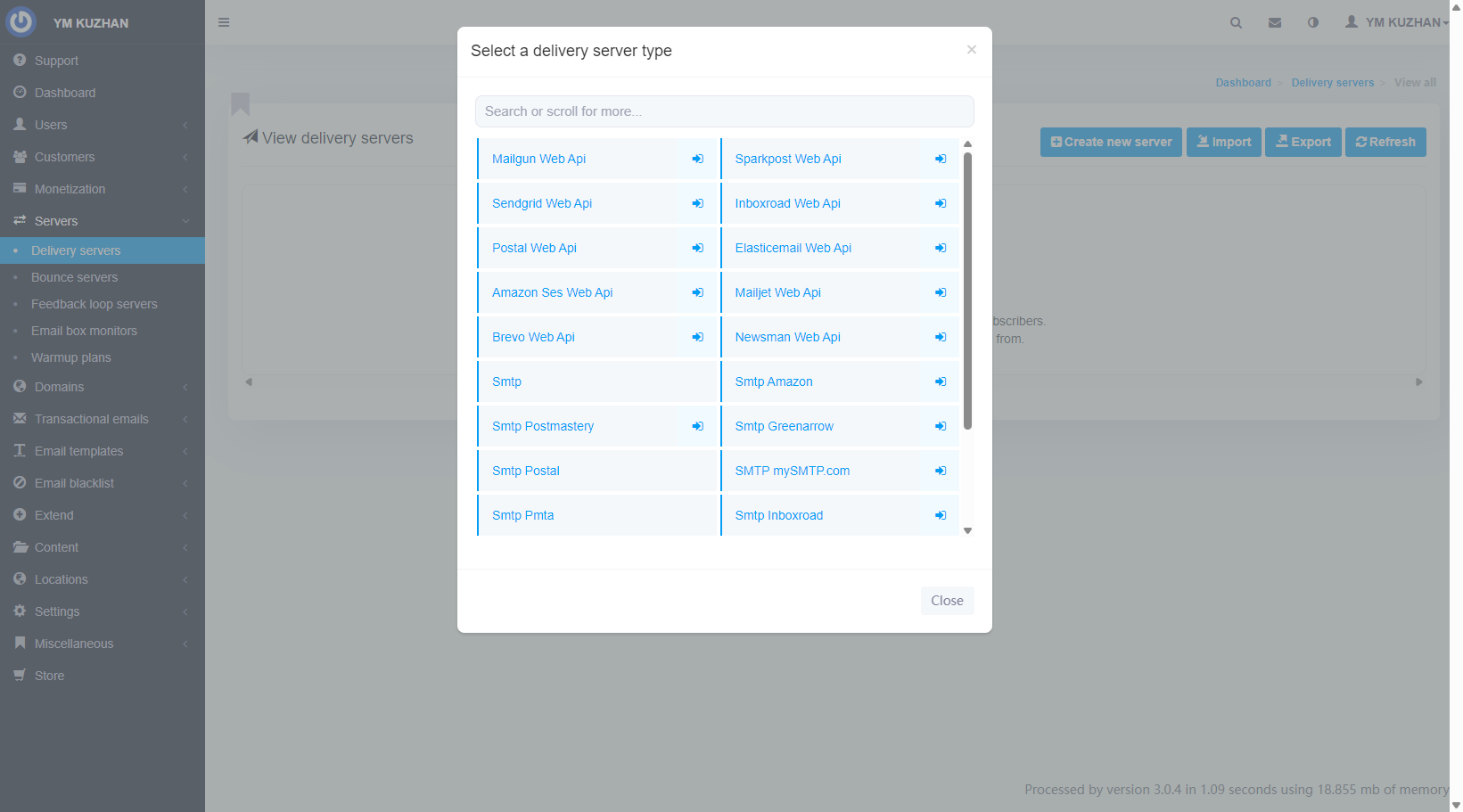Click the server type list scrollbar thumb
Image resolution: width=1463 pixels, height=812 pixels.
pos(967,291)
